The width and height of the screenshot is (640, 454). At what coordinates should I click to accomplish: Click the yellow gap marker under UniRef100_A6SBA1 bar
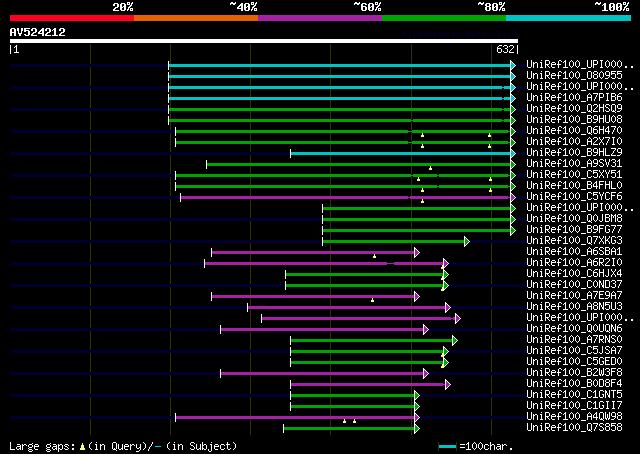pyautogui.click(x=374, y=256)
